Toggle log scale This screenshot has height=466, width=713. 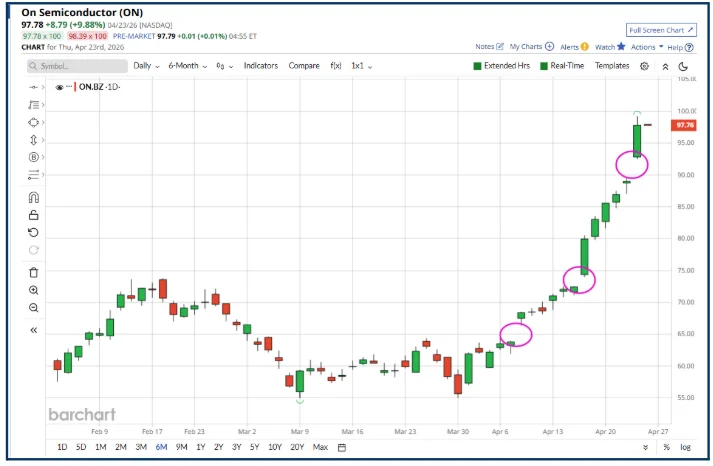tap(685, 447)
